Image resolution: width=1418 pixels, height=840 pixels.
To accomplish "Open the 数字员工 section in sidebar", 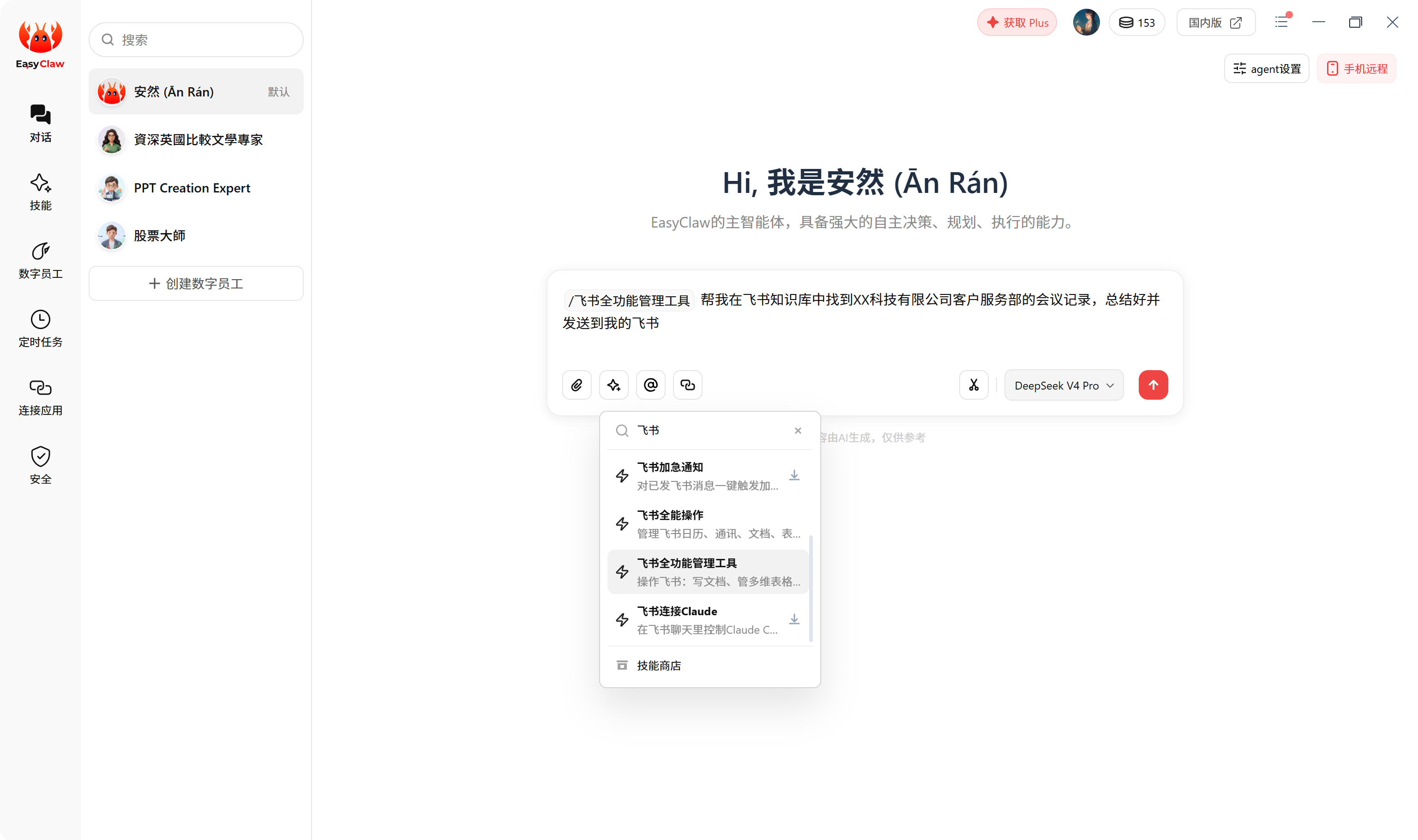I will click(40, 260).
